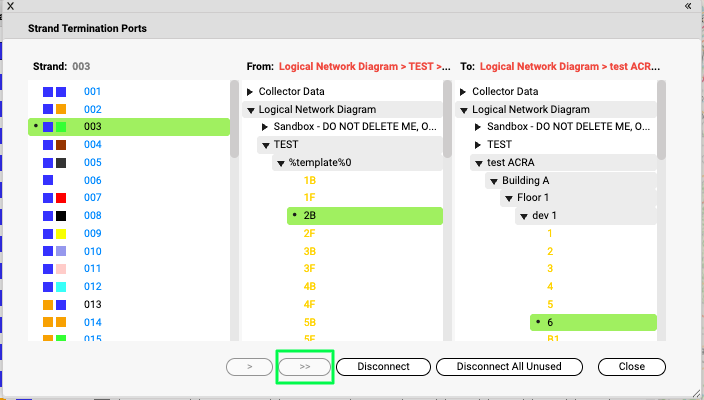This screenshot has height=400, width=704.
Task: Click the black swatch of strand 008
Action: click(61, 215)
